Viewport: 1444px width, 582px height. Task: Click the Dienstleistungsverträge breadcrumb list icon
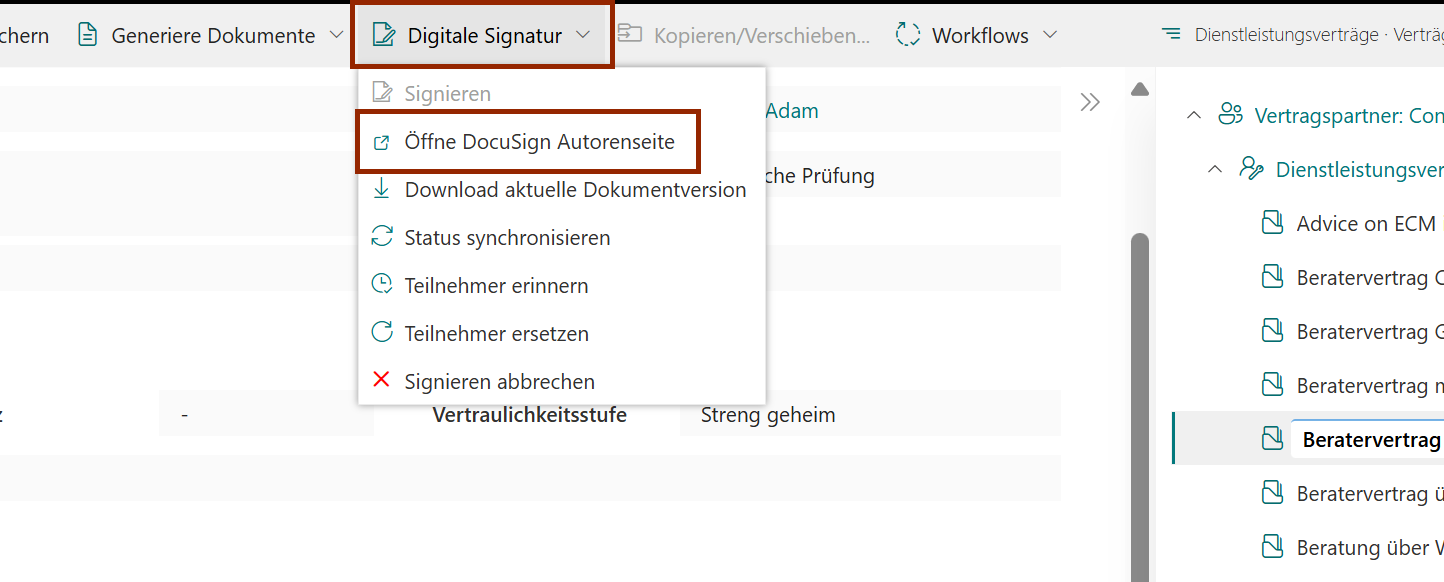[1171, 35]
